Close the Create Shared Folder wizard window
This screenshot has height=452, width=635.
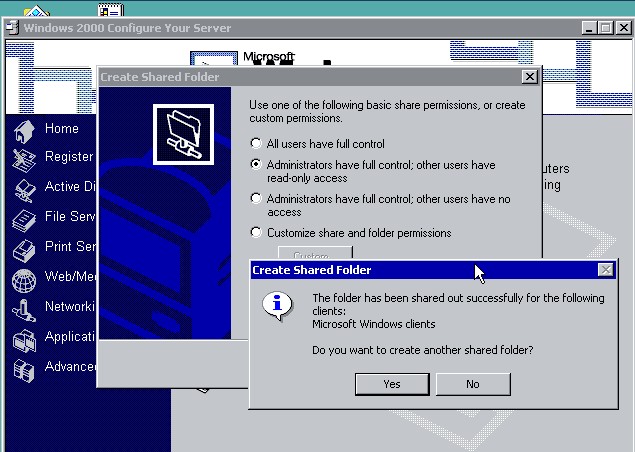(x=530, y=77)
